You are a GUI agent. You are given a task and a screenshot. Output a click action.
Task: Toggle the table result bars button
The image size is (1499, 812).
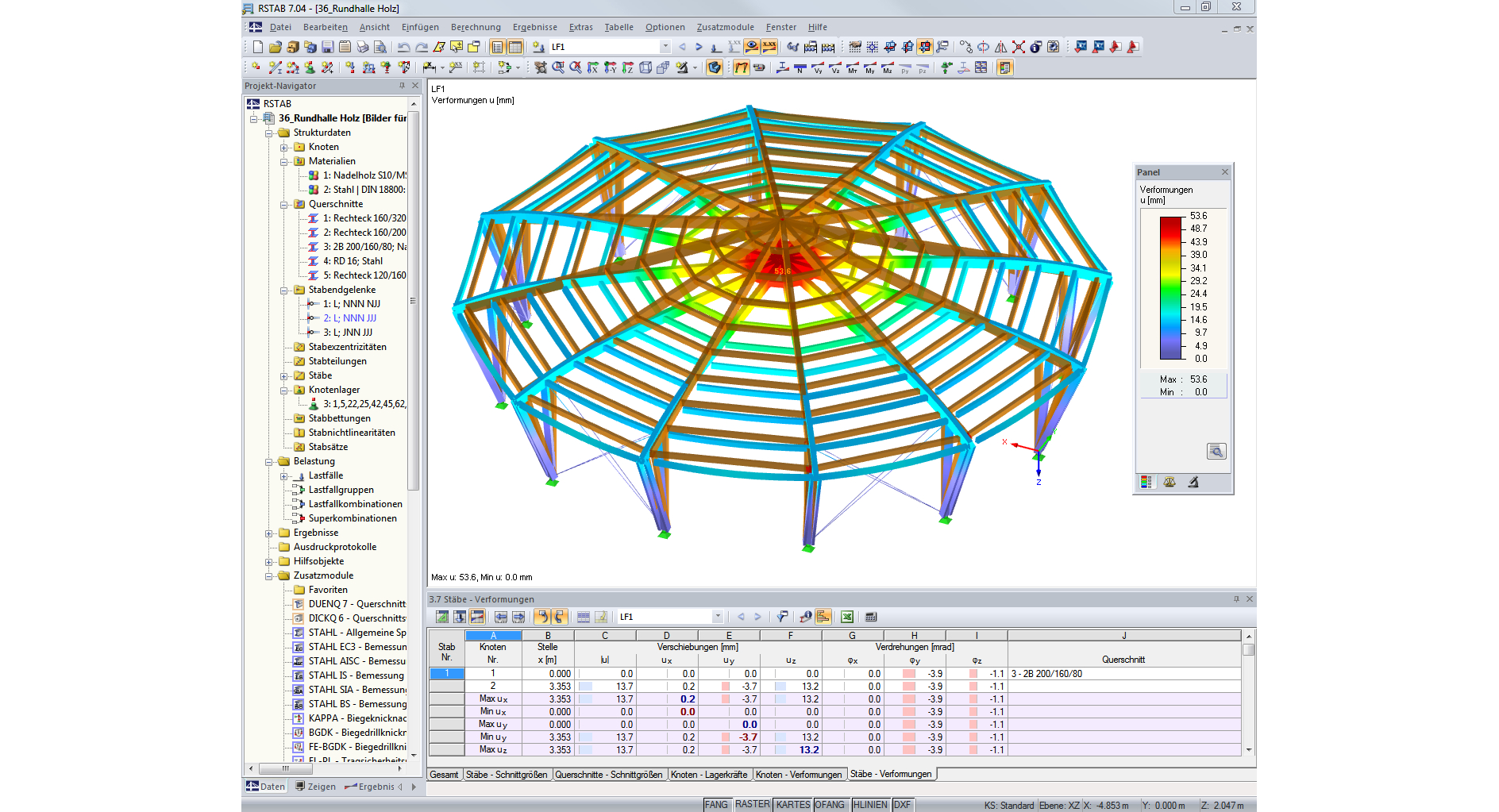coord(823,617)
